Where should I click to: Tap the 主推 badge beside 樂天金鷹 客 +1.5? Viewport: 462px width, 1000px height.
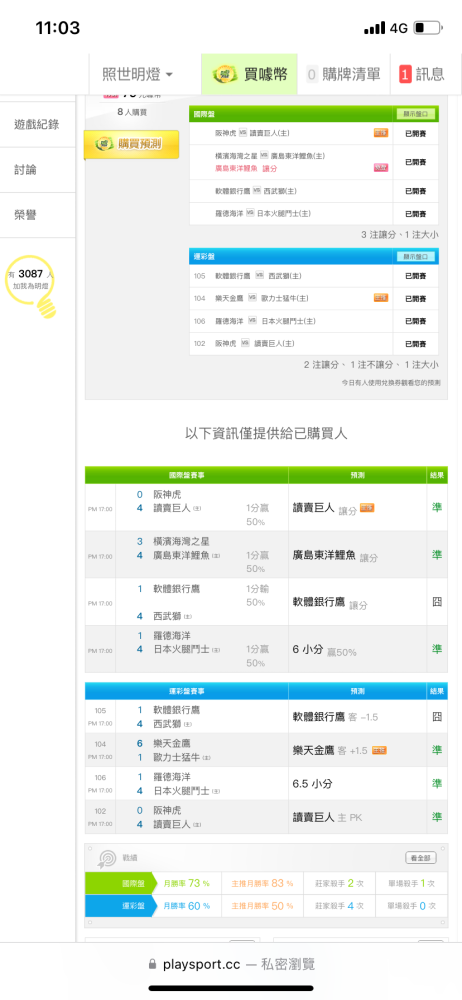380,750
